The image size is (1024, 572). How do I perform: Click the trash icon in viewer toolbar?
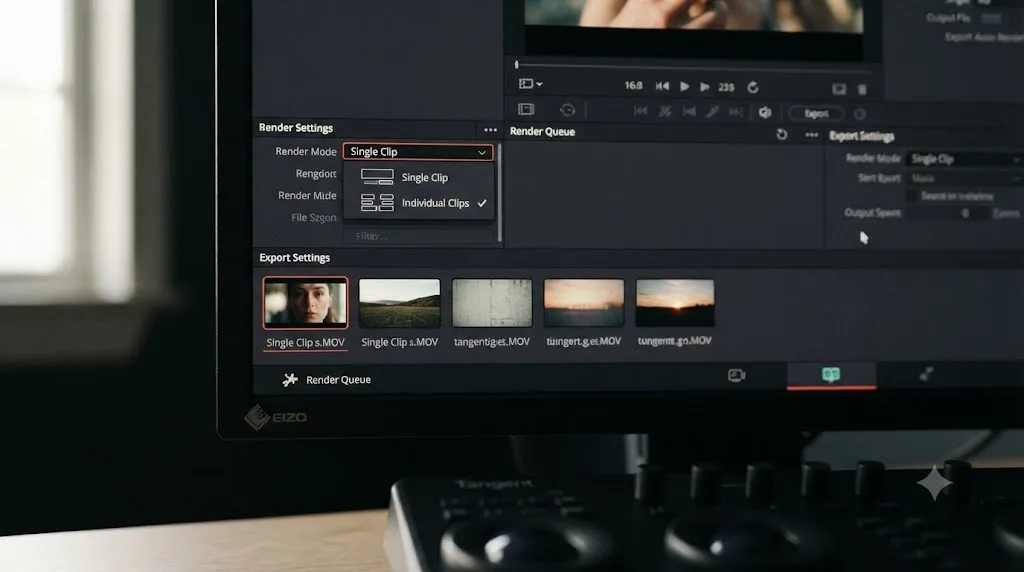tap(862, 89)
